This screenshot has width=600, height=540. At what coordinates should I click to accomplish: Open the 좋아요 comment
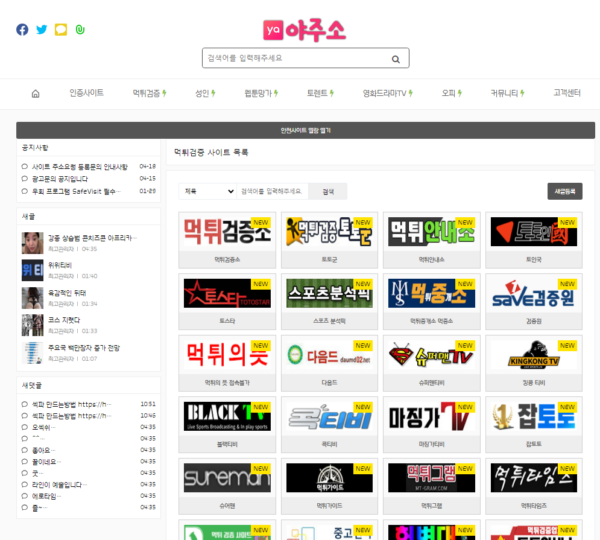pos(43,450)
